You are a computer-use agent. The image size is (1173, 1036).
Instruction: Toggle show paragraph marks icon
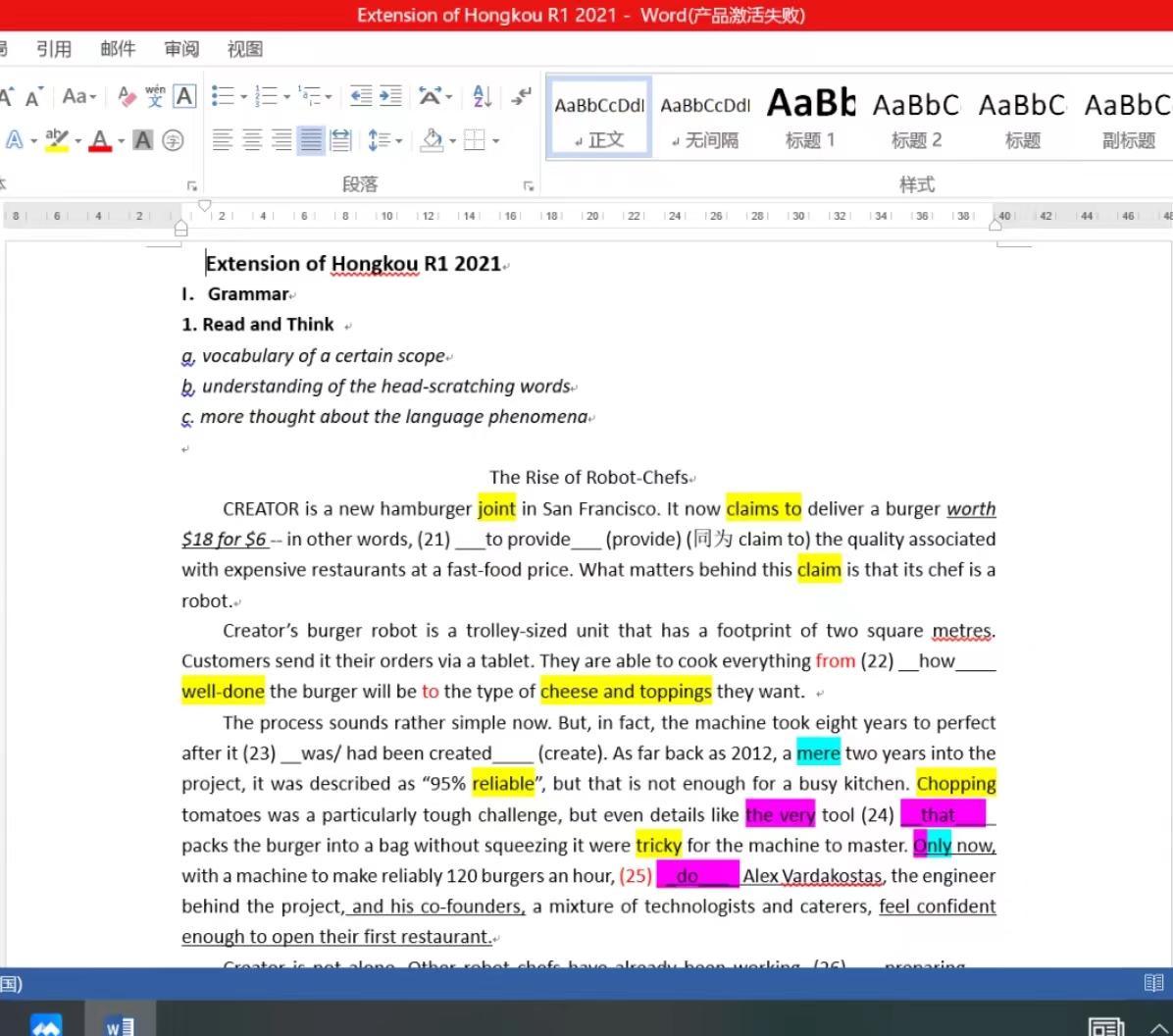point(522,96)
